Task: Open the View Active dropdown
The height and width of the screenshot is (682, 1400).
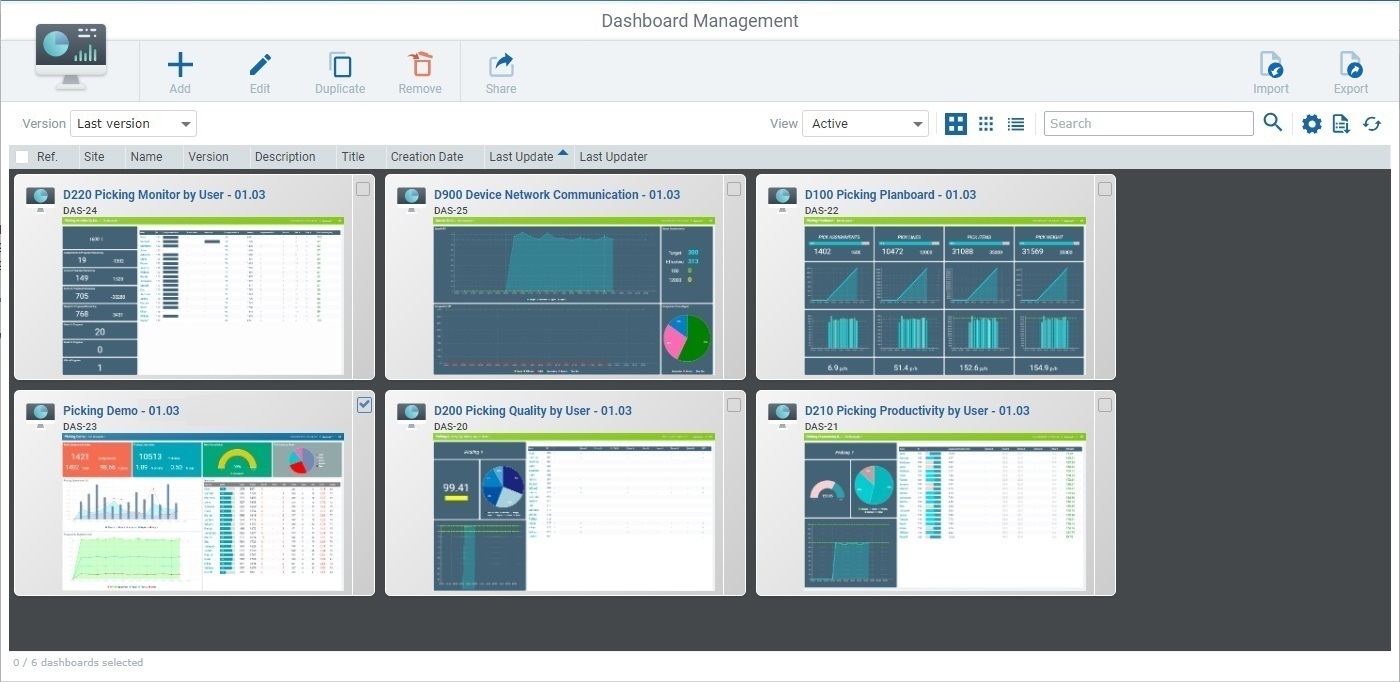Action: pyautogui.click(x=864, y=123)
